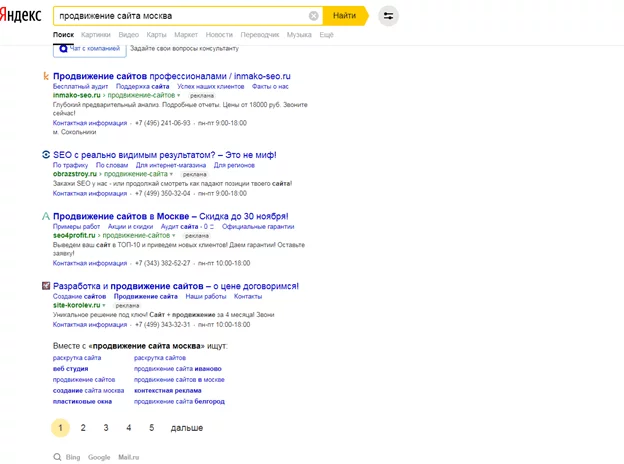Viewport: 624px width, 464px height.
Task: Click Поддержка сайта sitelink
Action: coord(142,86)
